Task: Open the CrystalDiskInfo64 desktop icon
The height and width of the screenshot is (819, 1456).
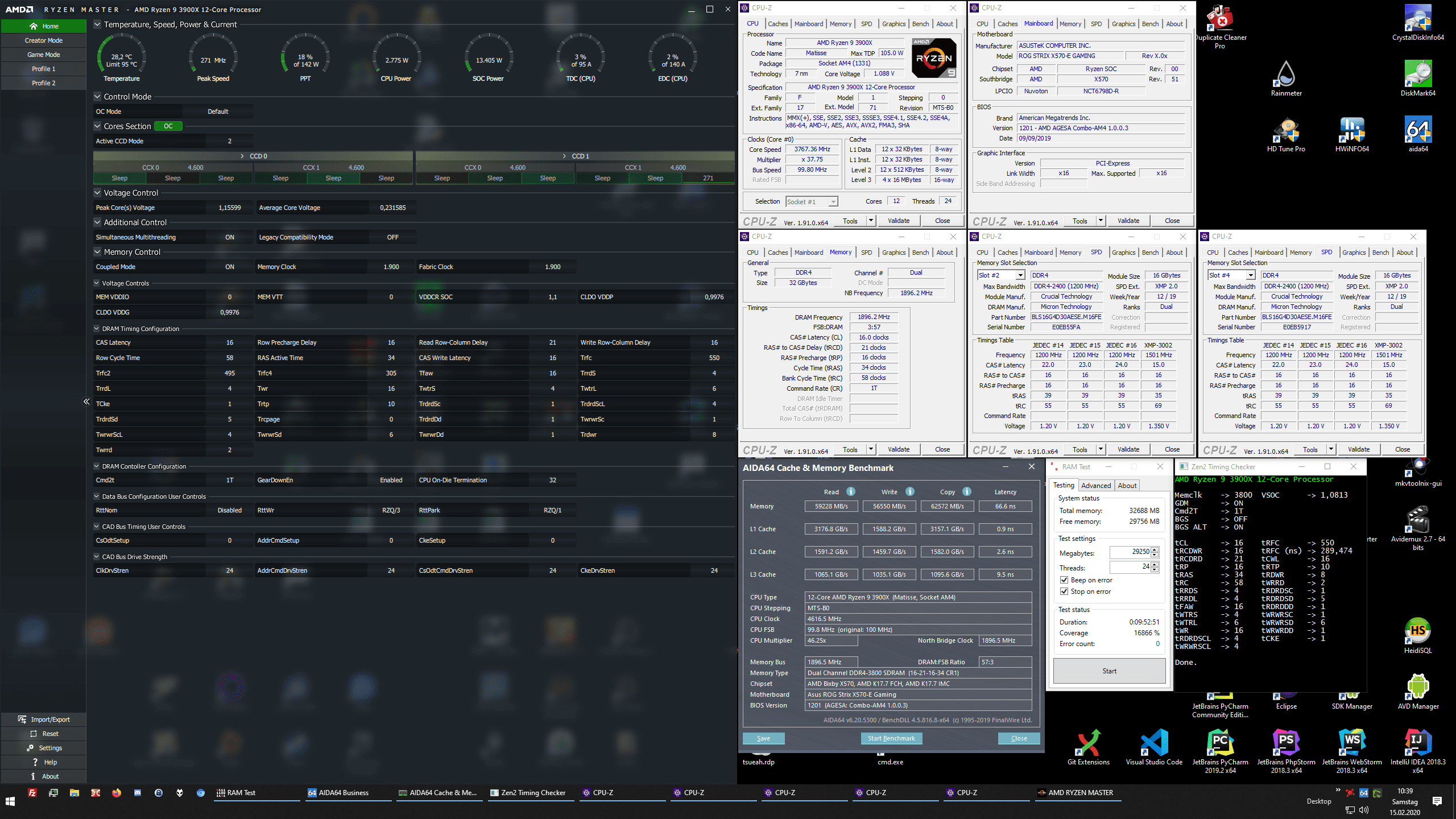Action: click(x=1417, y=23)
